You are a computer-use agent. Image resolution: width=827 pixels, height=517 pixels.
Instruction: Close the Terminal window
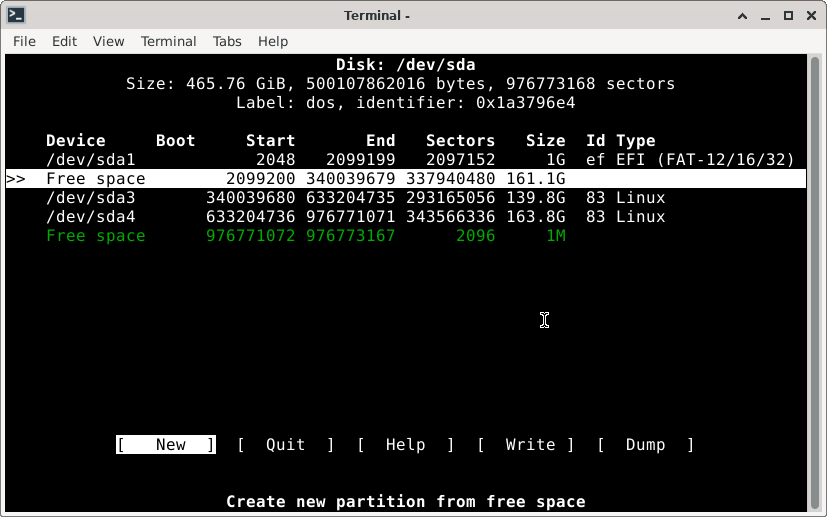(811, 15)
